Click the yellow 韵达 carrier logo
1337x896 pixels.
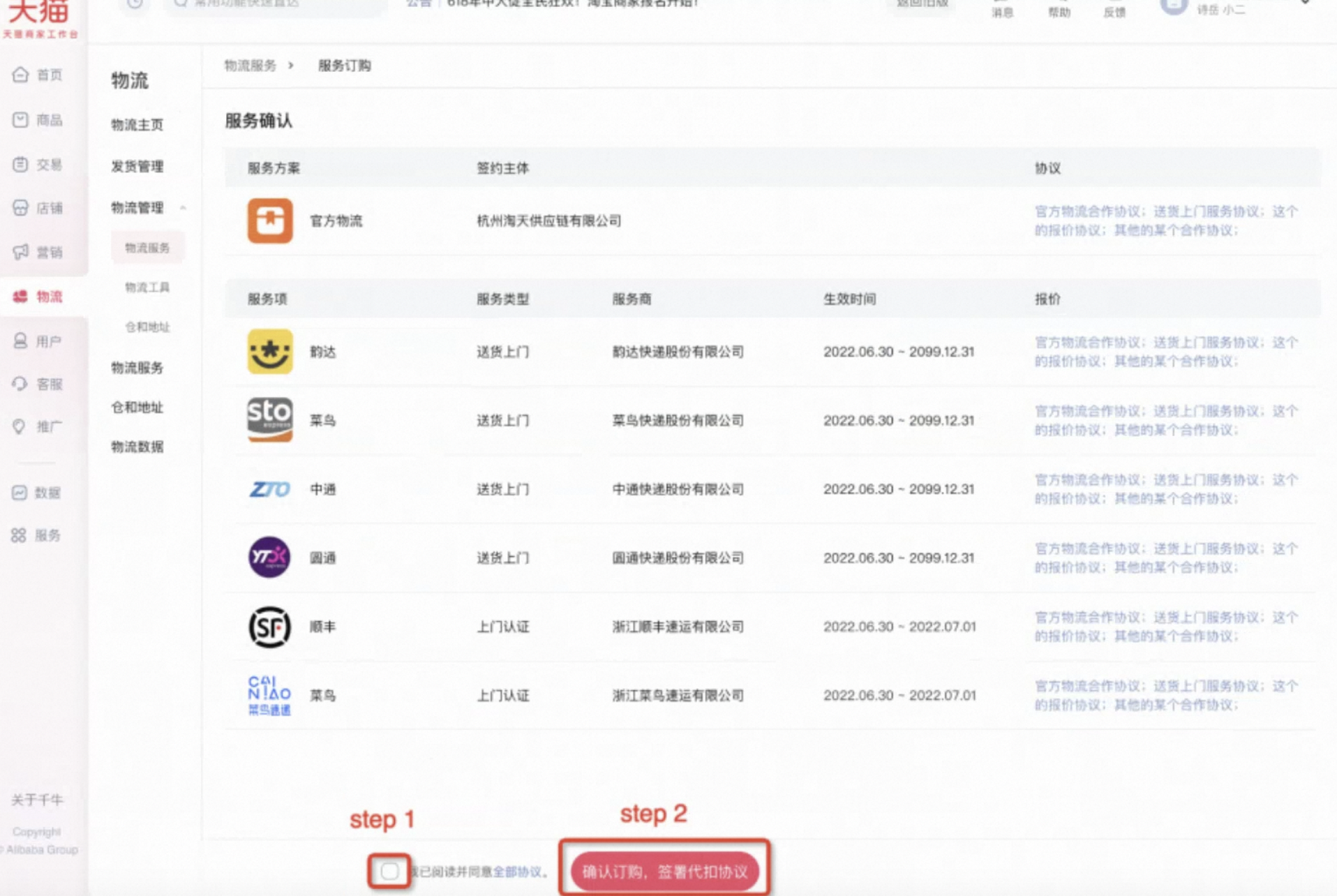(x=270, y=352)
